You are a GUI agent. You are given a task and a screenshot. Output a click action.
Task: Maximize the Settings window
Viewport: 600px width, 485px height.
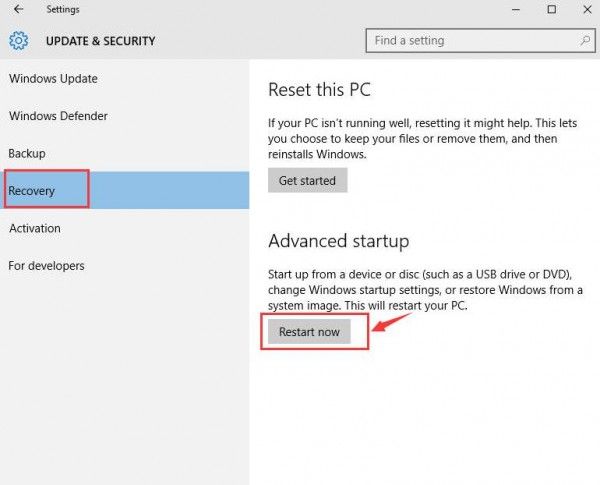[551, 10]
